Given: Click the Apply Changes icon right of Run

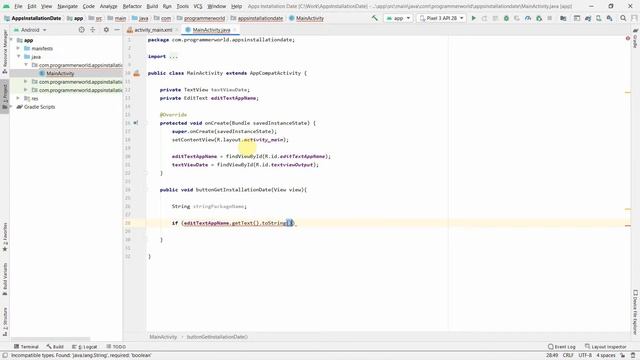Looking at the screenshot, I should pyautogui.click(x=484, y=18).
